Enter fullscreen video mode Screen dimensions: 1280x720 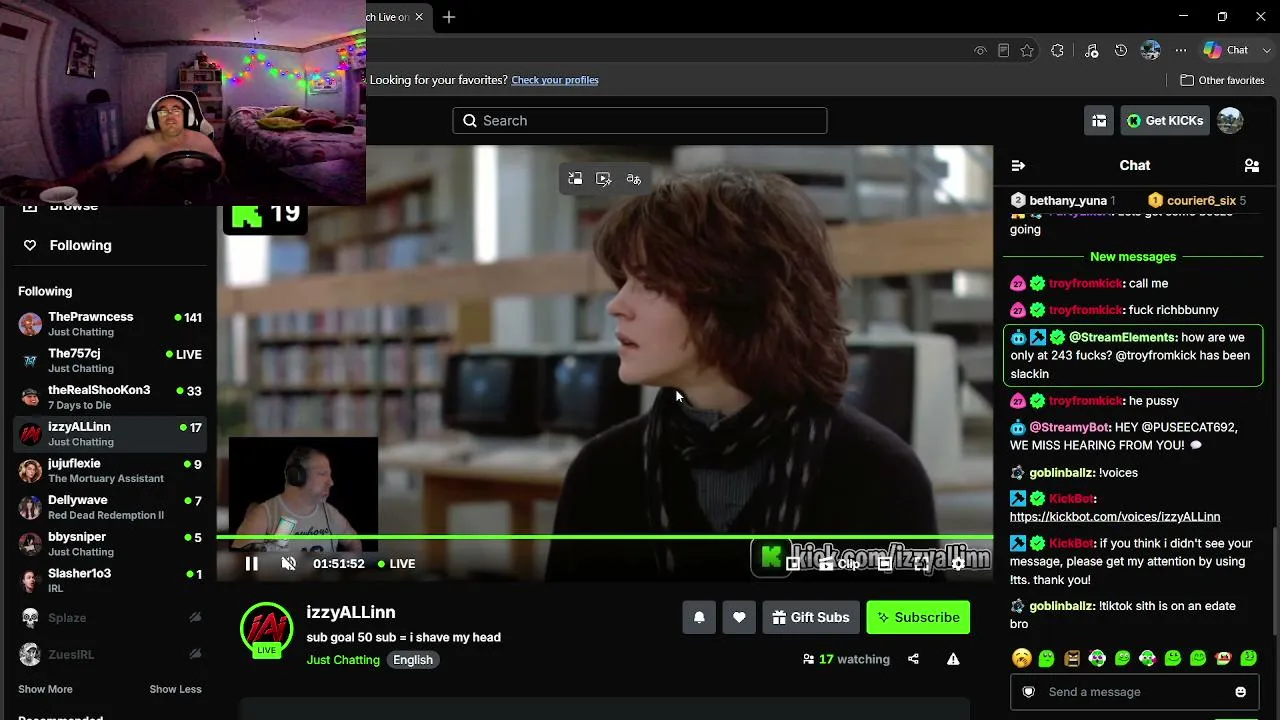pos(922,564)
